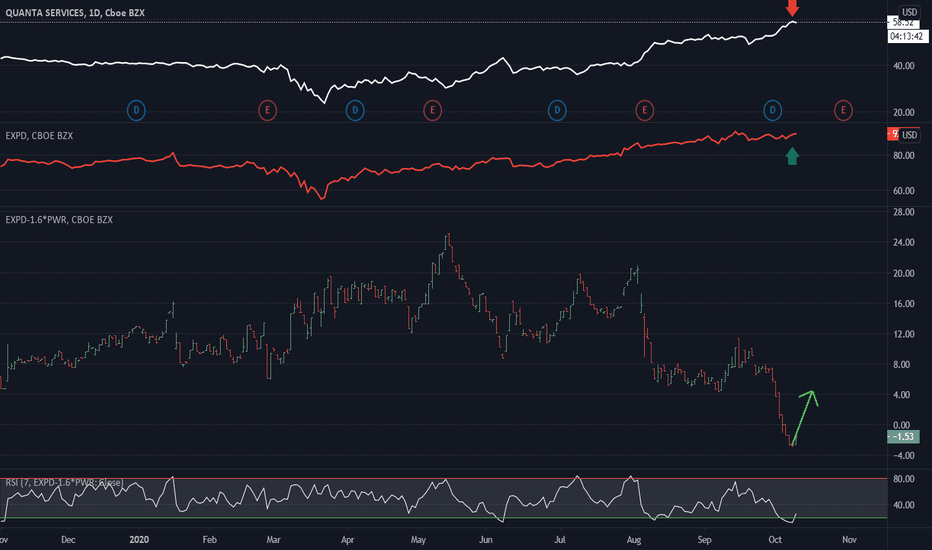Open the dividend marker in early April
The image size is (932, 550).
tap(355, 110)
